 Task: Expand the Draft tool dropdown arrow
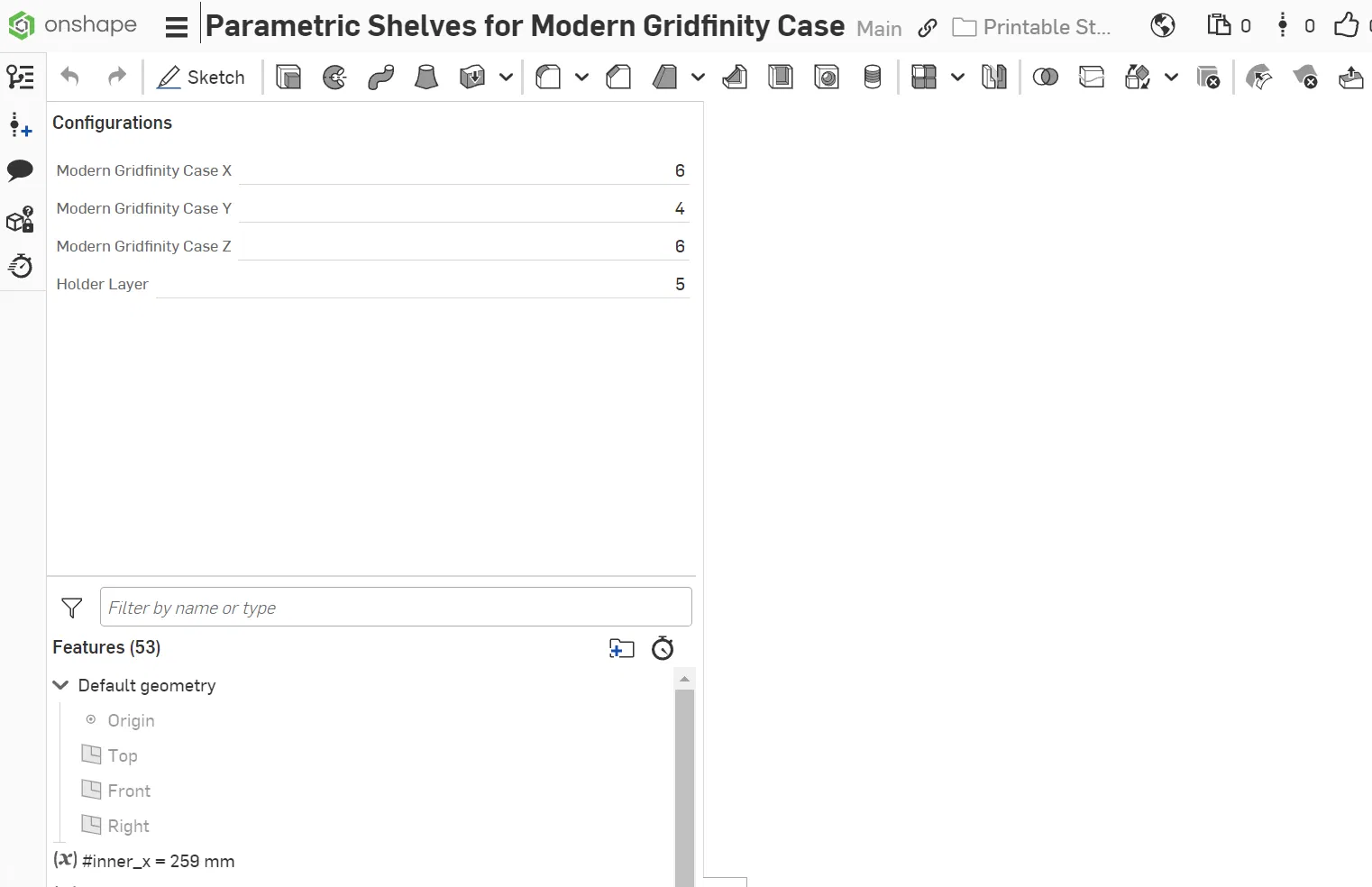click(x=698, y=78)
